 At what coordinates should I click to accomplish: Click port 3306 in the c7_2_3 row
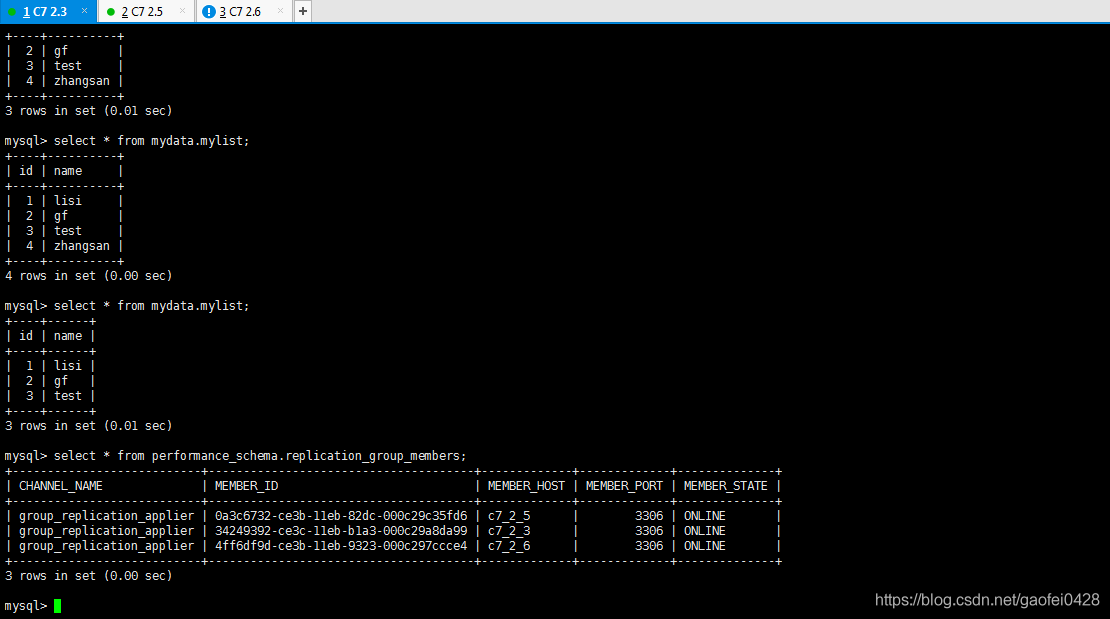click(x=649, y=530)
